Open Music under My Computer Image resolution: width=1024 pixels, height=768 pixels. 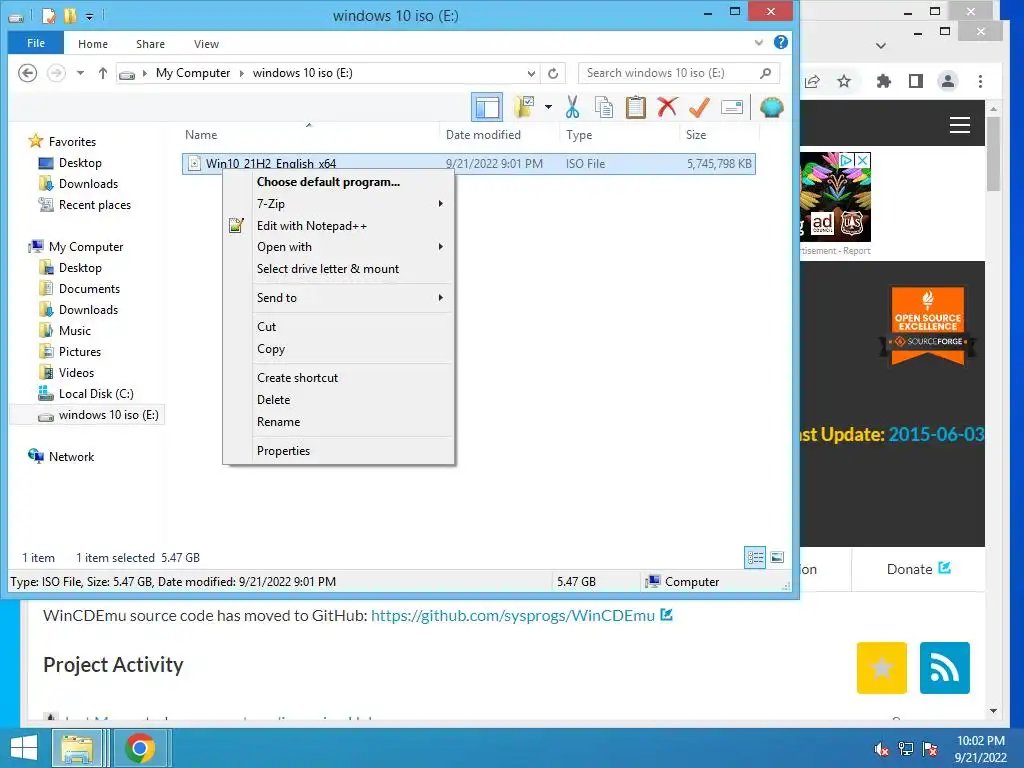(x=65, y=330)
